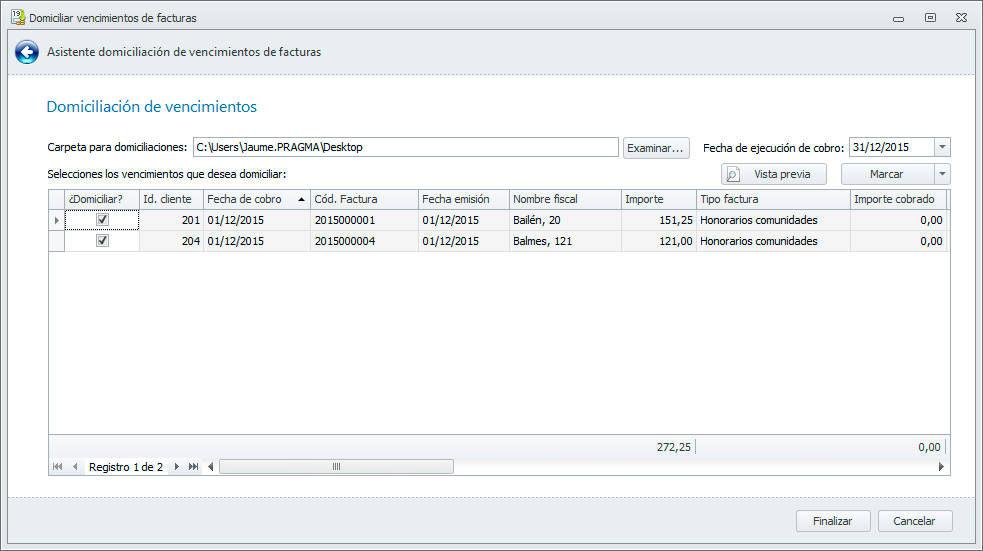
Task: Jump to last record in navigator
Action: coord(193,467)
